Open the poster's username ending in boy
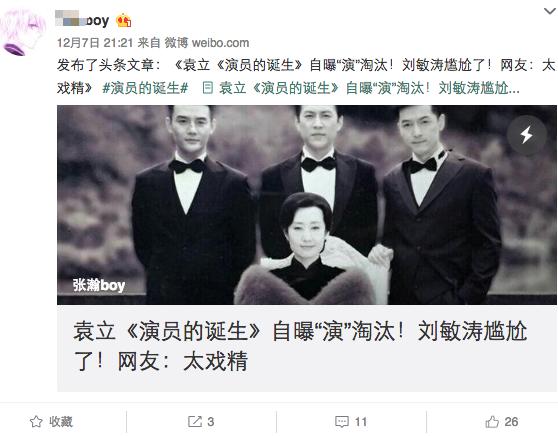Image resolution: width=558 pixels, height=436 pixels. pyautogui.click(x=82, y=20)
